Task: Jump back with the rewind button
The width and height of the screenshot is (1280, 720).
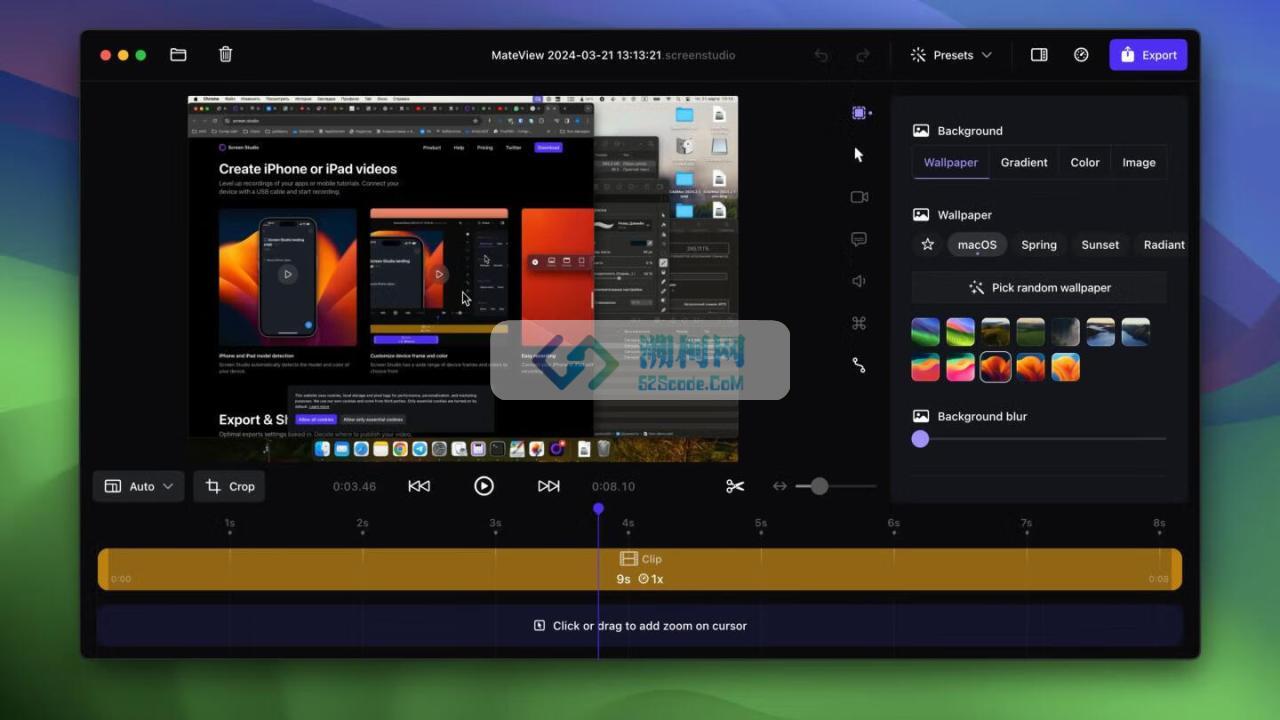Action: tap(419, 486)
